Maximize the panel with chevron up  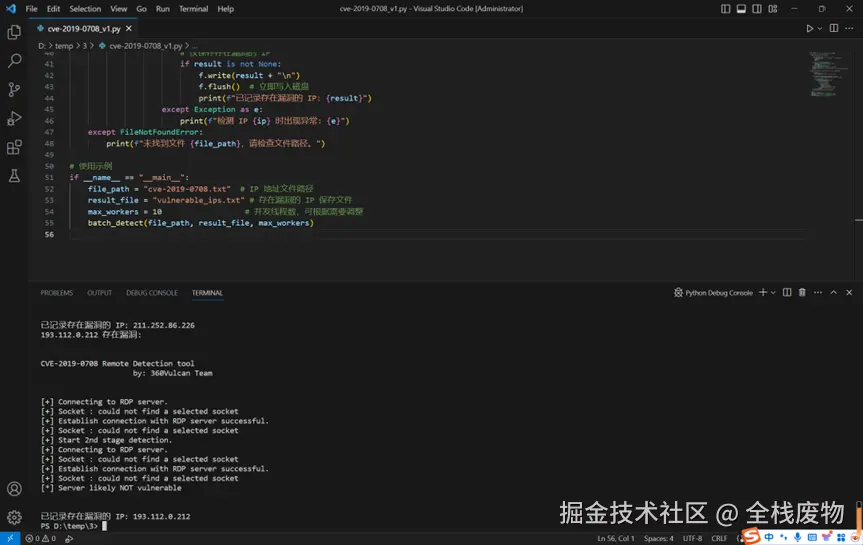coord(833,292)
